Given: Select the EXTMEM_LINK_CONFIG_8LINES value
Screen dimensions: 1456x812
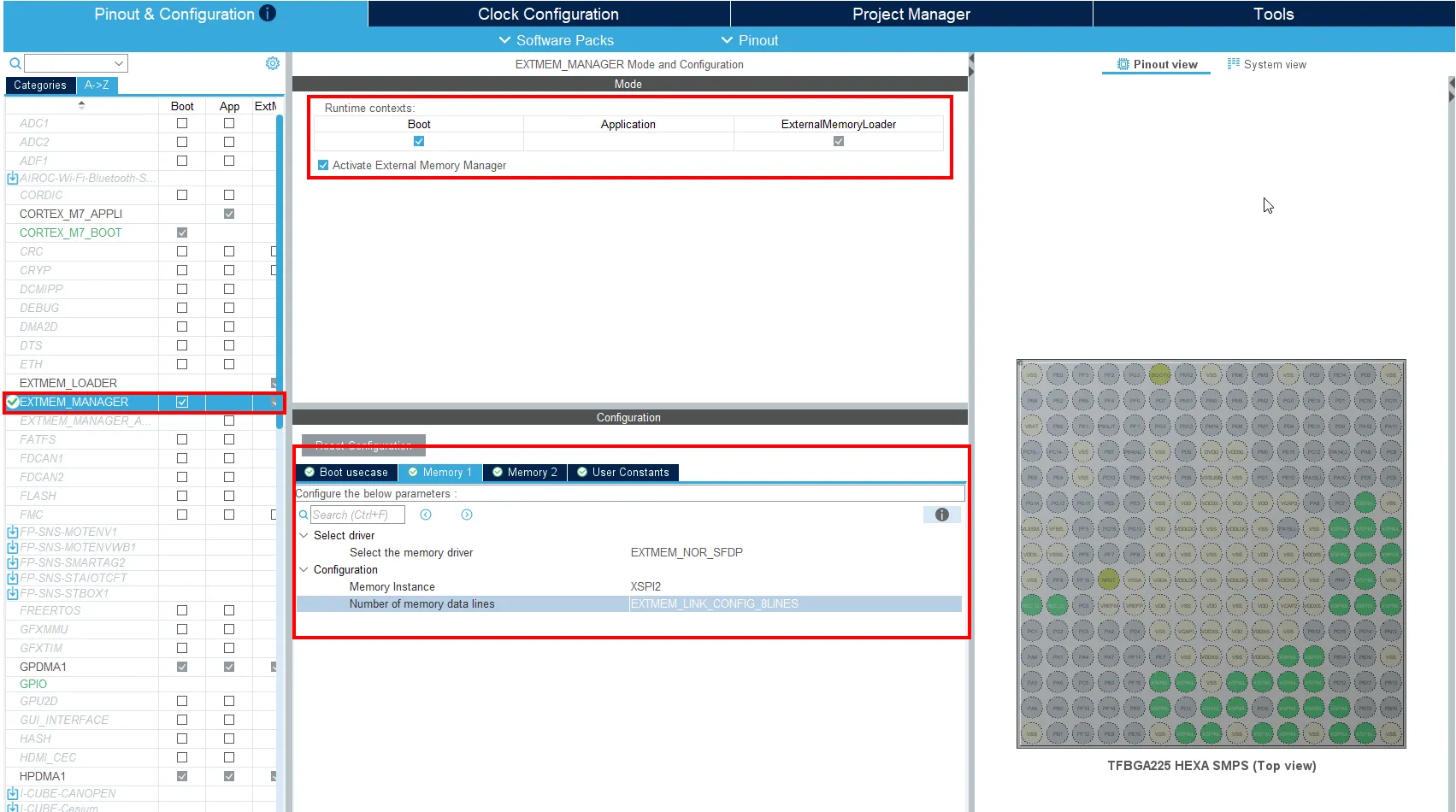Looking at the screenshot, I should (x=715, y=603).
